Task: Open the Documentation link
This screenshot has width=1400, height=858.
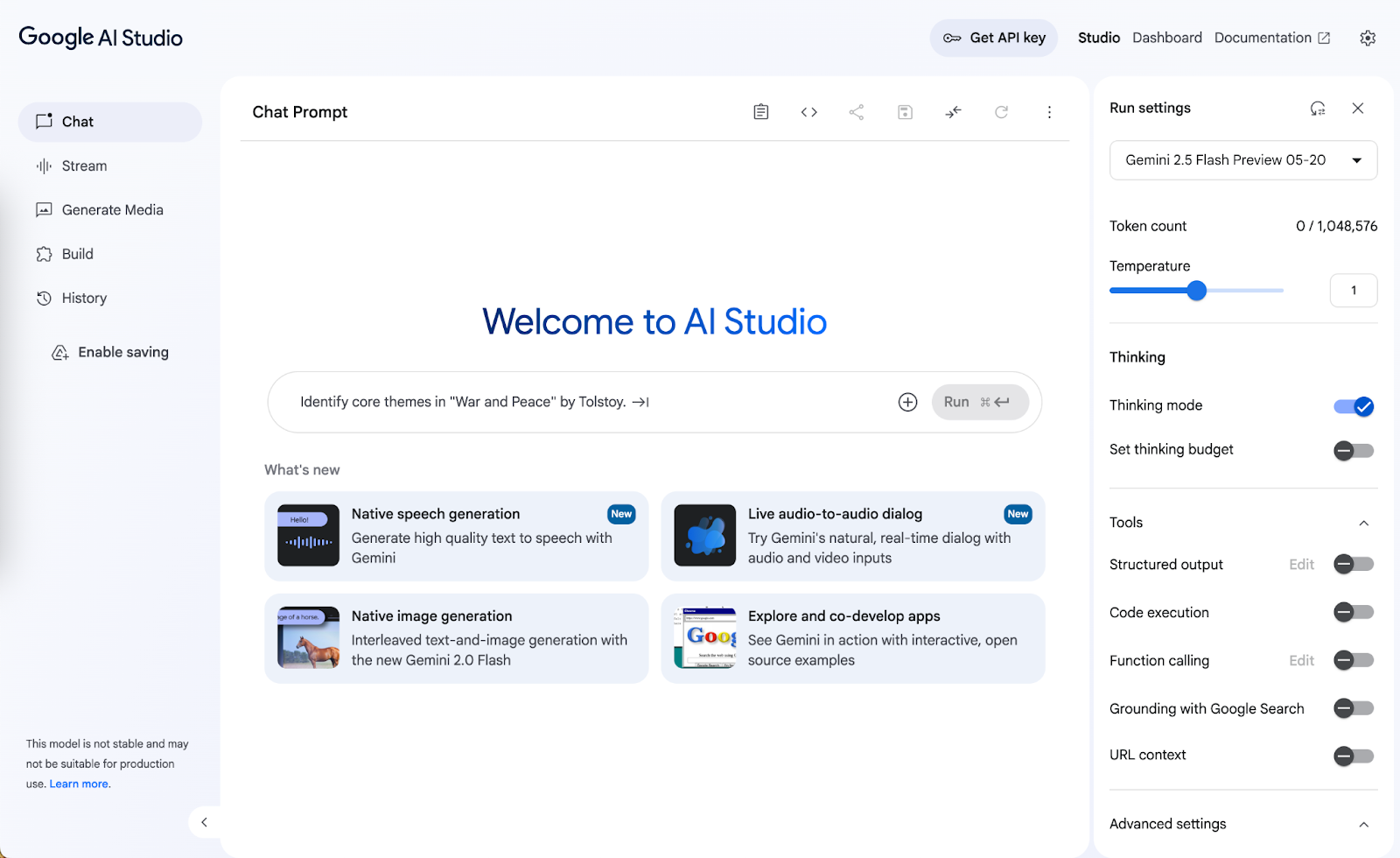Action: tap(1272, 38)
